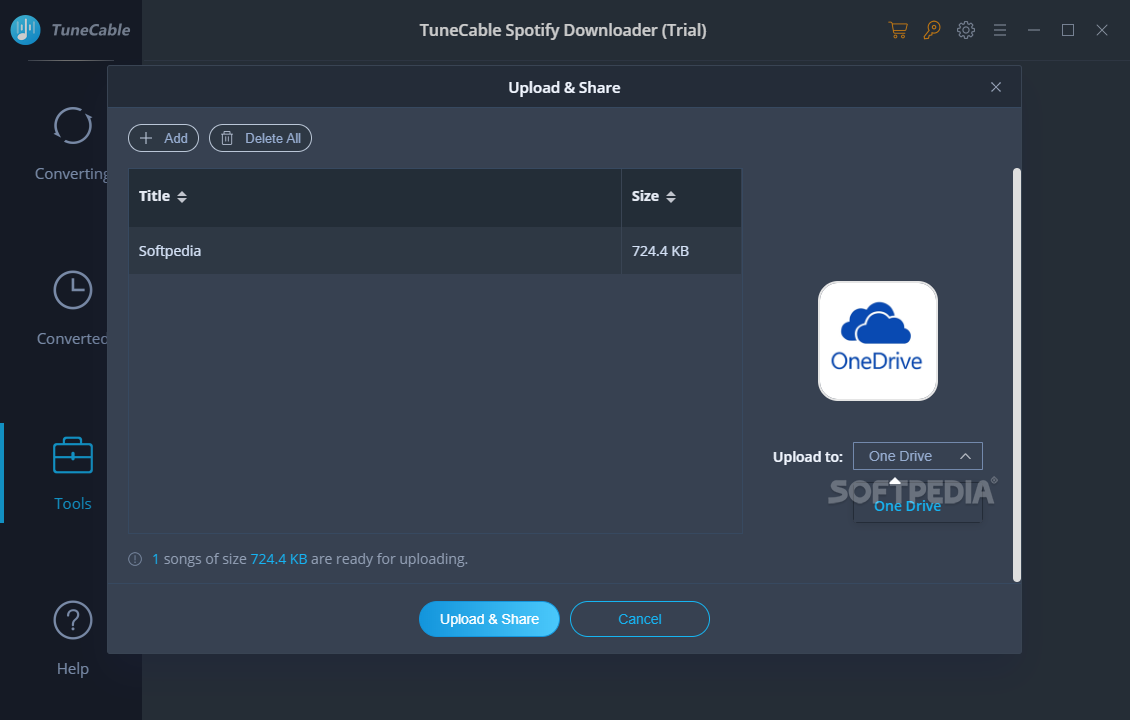Maximize the TuneCable window
This screenshot has width=1130, height=720.
coord(1068,30)
